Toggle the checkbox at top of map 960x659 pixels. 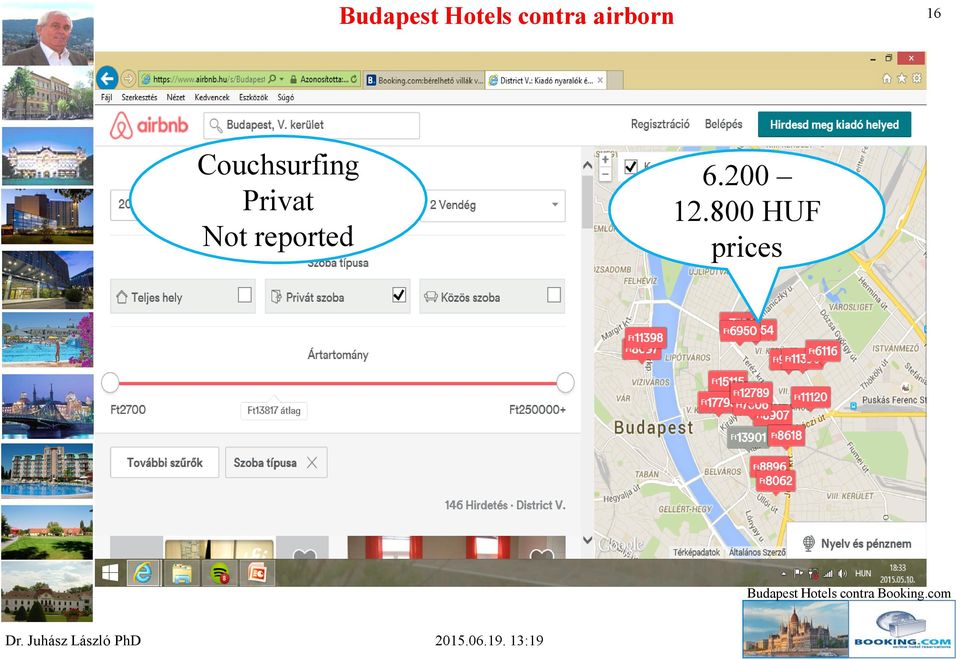coord(631,166)
